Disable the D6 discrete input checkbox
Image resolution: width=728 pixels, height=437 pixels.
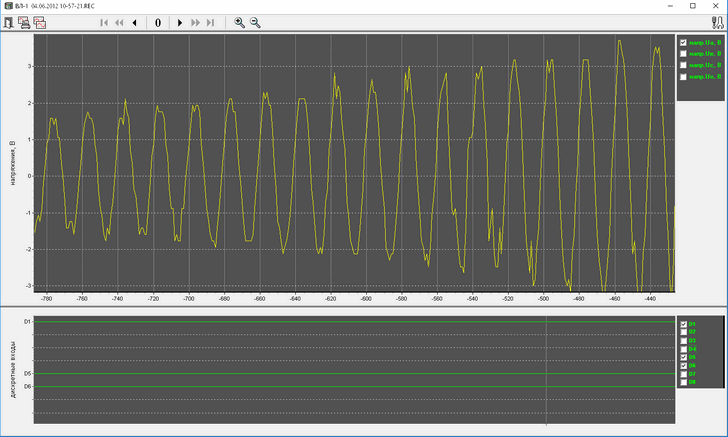pyautogui.click(x=683, y=365)
